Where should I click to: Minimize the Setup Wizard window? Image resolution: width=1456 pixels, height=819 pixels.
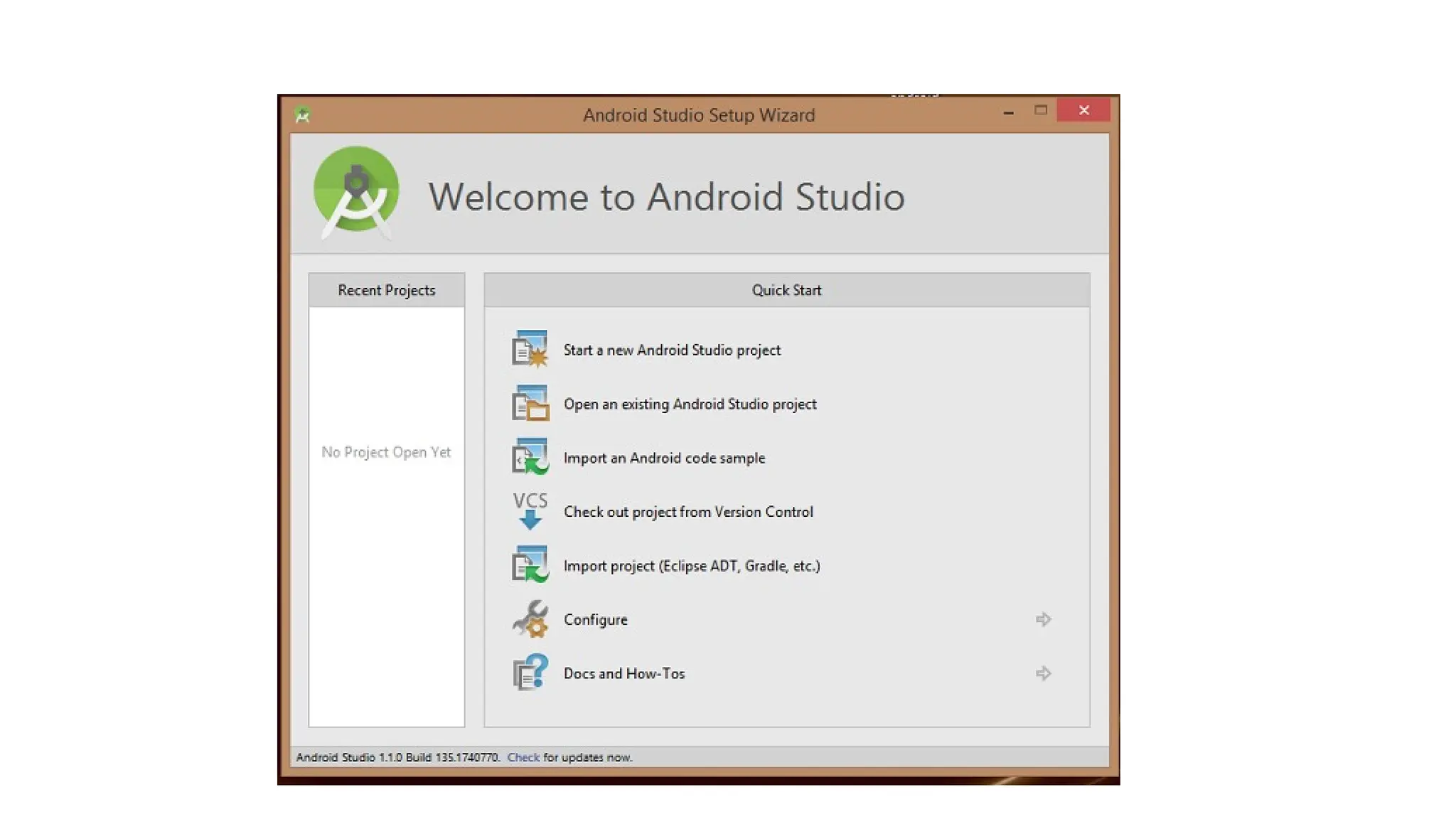(1008, 112)
